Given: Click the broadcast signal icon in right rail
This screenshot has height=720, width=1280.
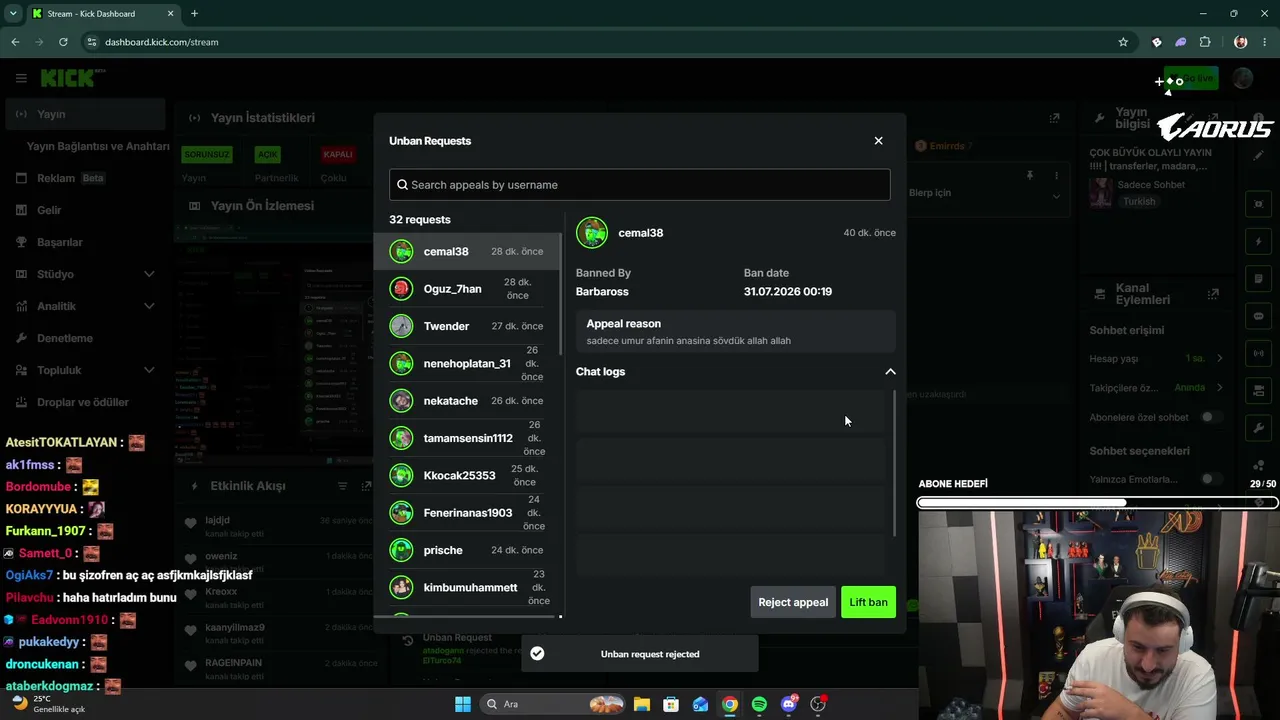Looking at the screenshot, I should (x=1259, y=353).
